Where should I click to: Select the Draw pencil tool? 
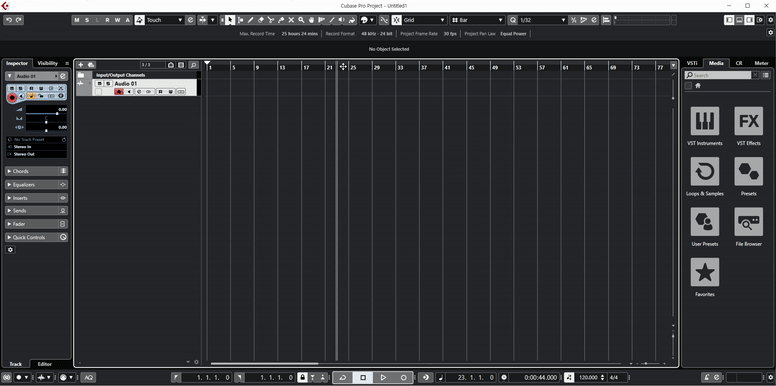(250, 20)
